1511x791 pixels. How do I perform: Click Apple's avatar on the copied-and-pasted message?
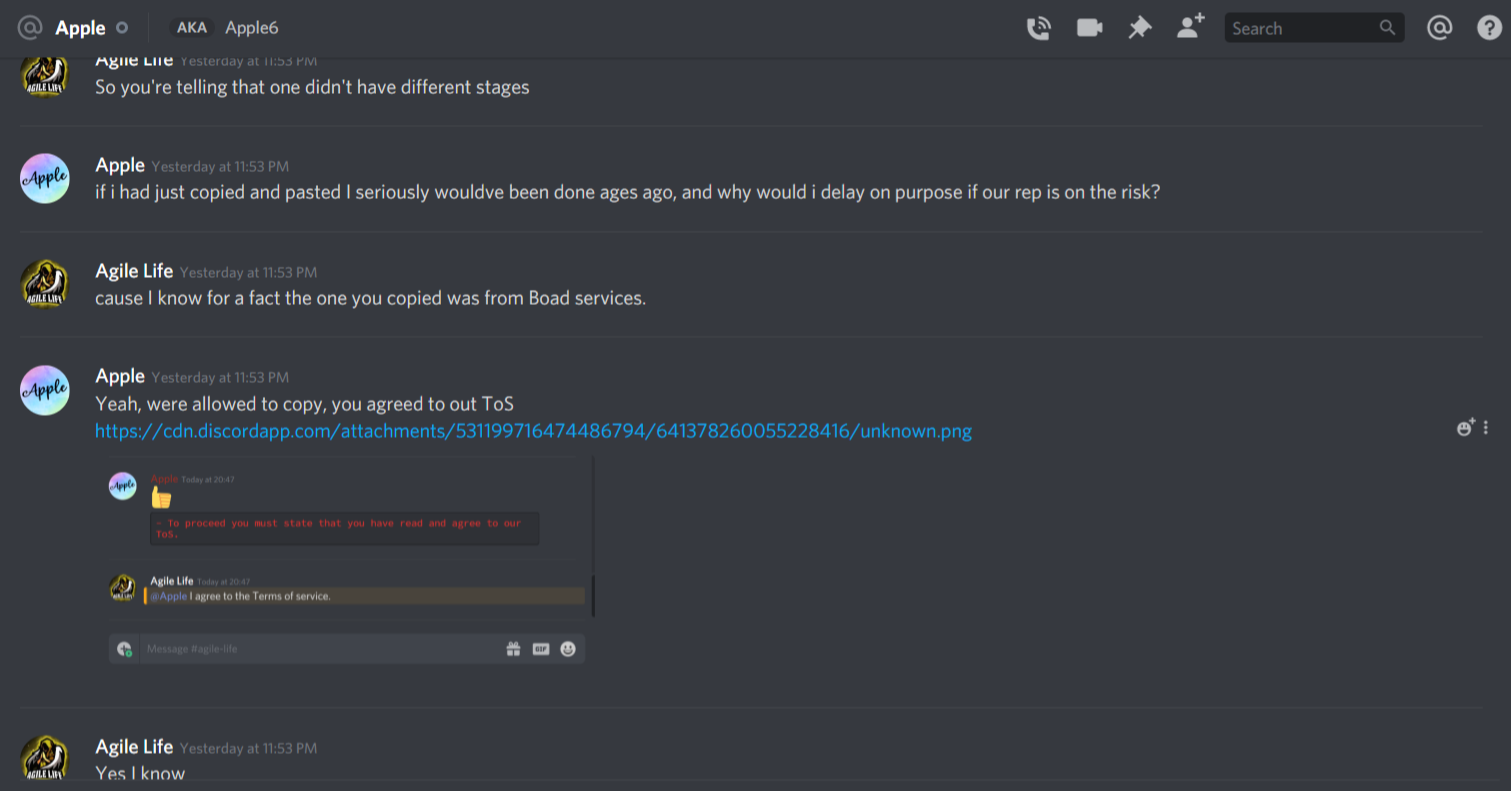coord(45,178)
